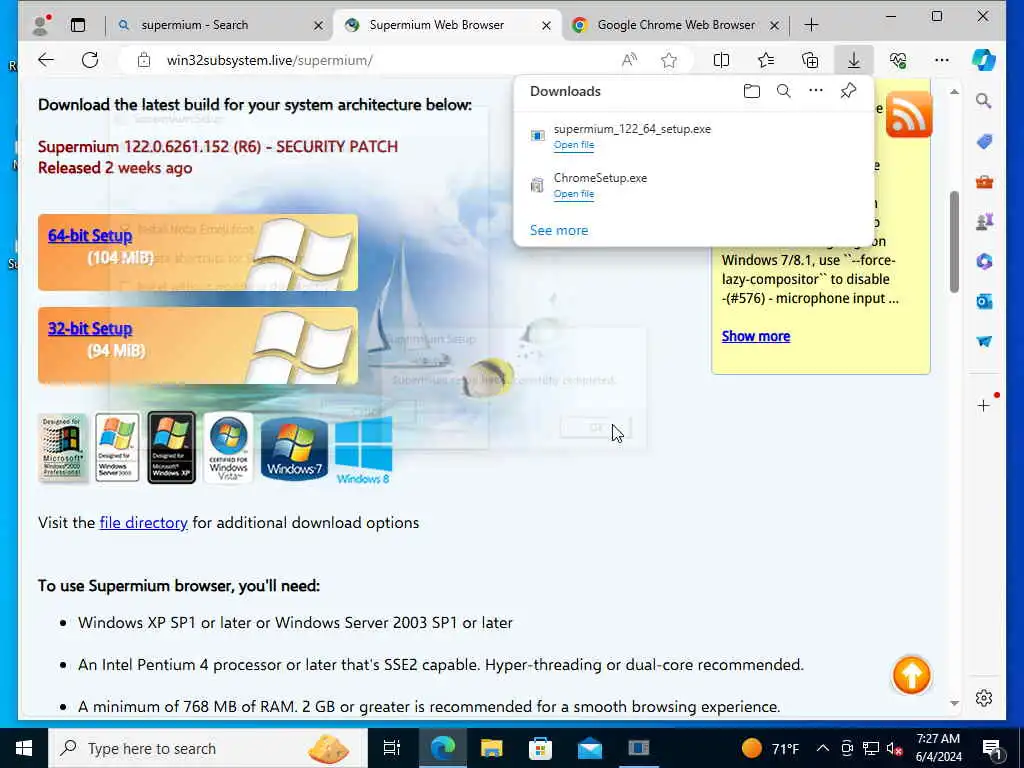Image resolution: width=1024 pixels, height=768 pixels.
Task: View site information lock icon
Action: click(x=144, y=60)
